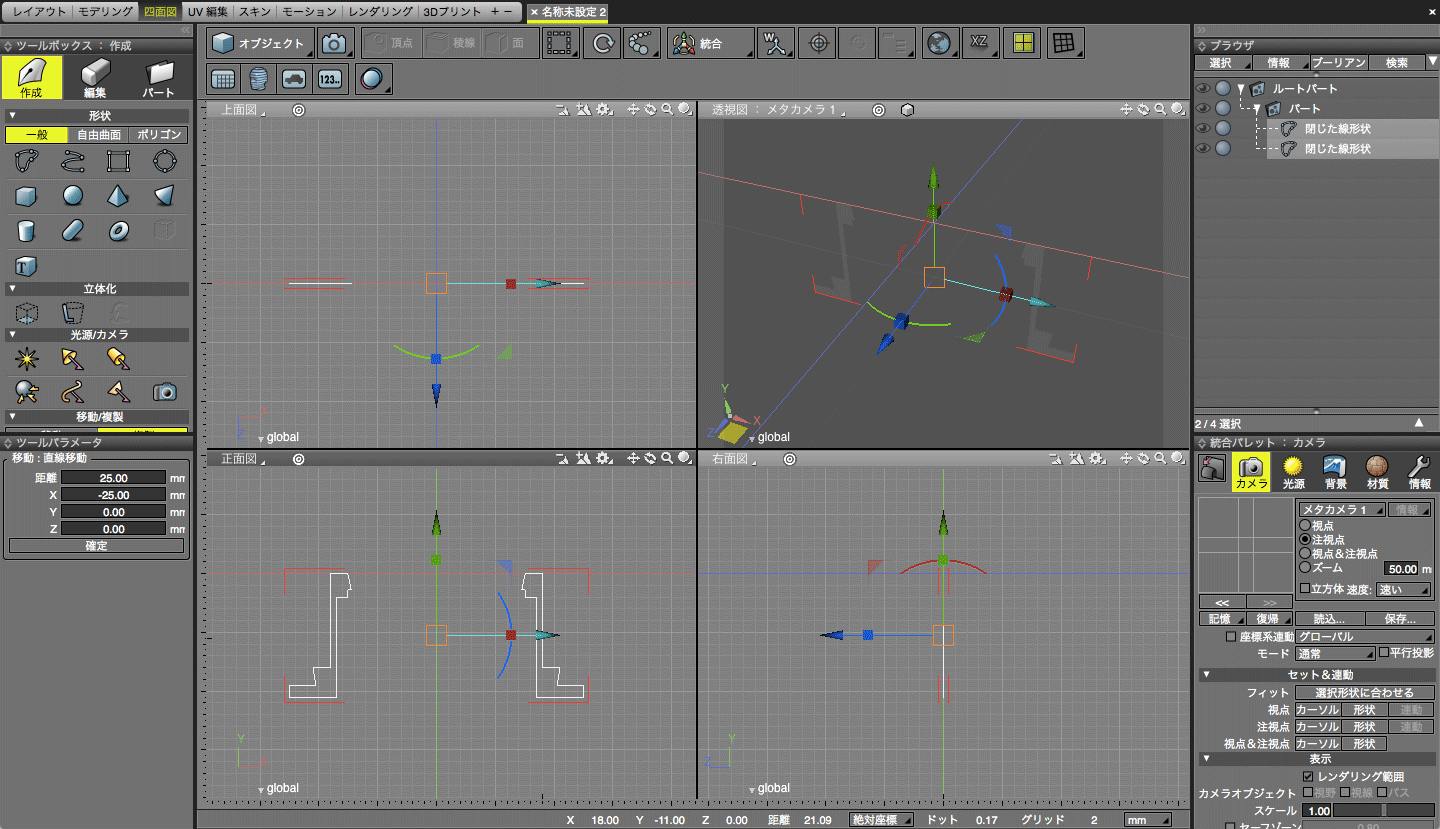Hide the ルートパート in browser
1440x829 pixels.
point(1203,89)
